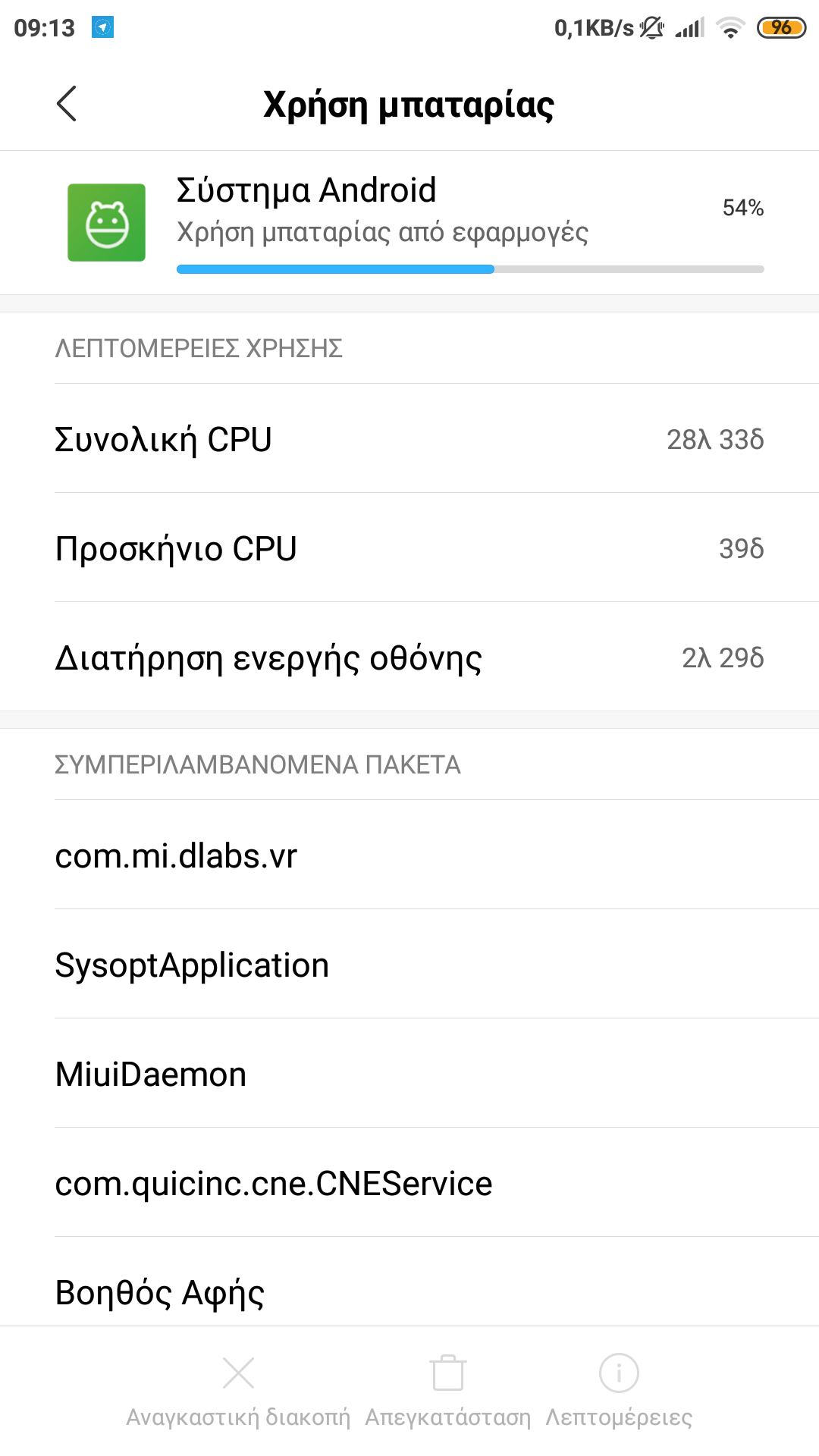
Task: Tap the Σύστημα Android title
Action: 306,190
